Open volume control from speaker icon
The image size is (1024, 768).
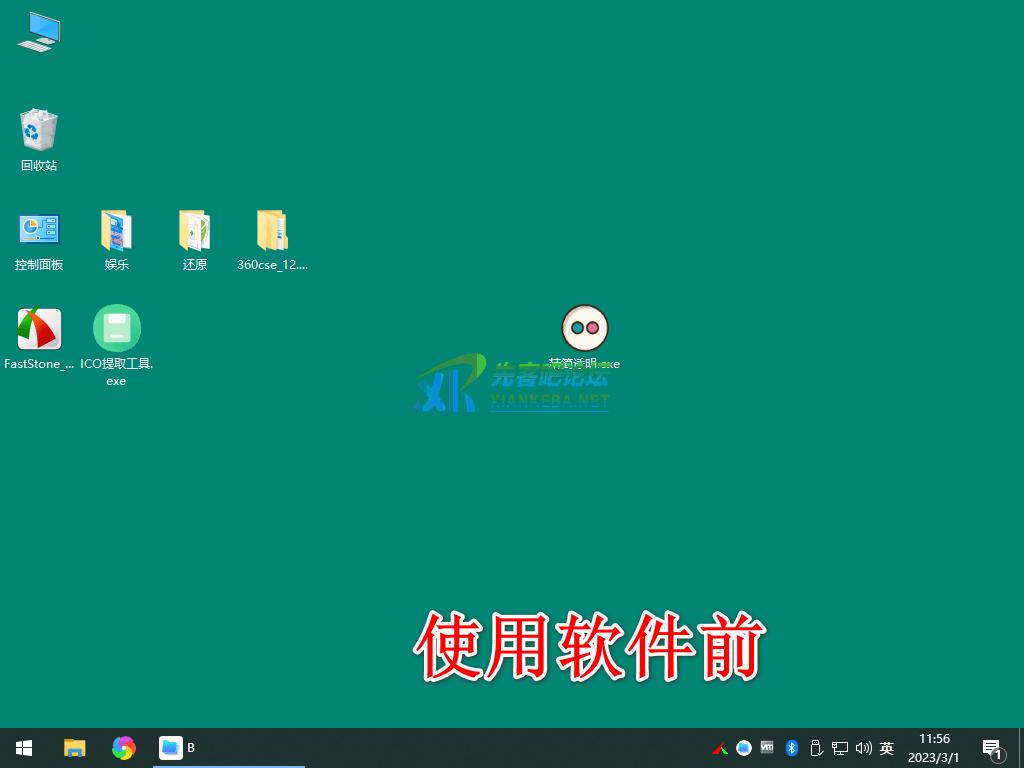click(x=863, y=748)
